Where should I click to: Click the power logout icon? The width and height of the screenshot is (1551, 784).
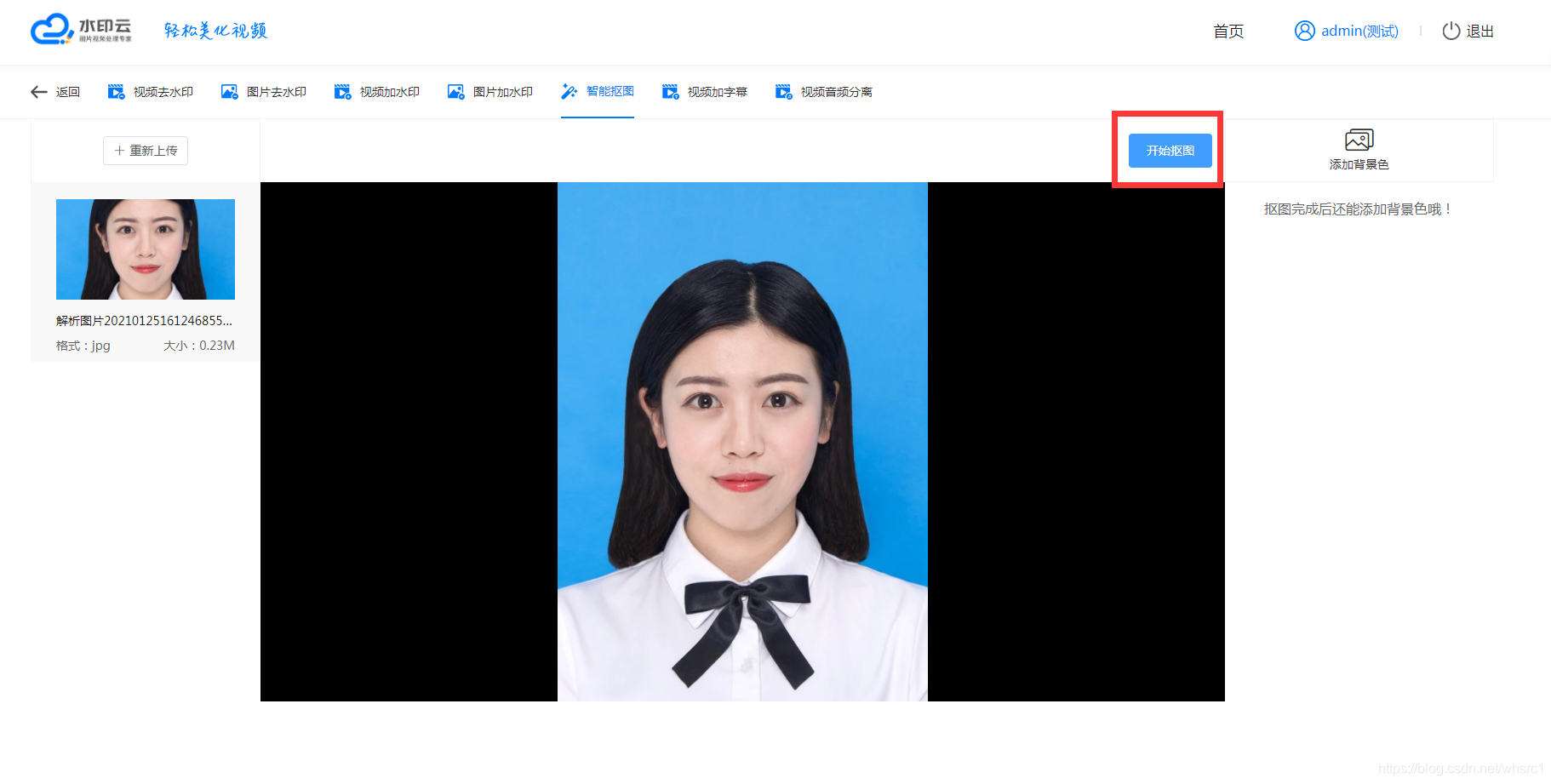(x=1451, y=31)
